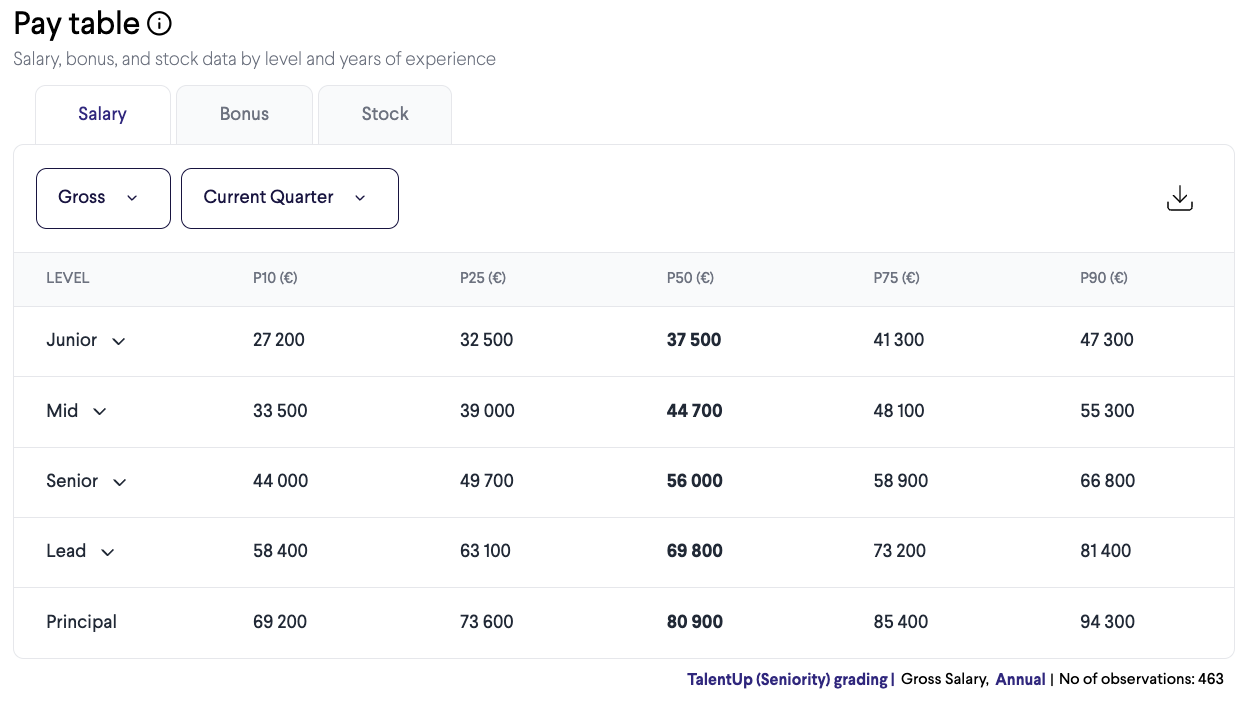Click the Junior median value 37 500
The image size is (1236, 702).
[x=694, y=340]
